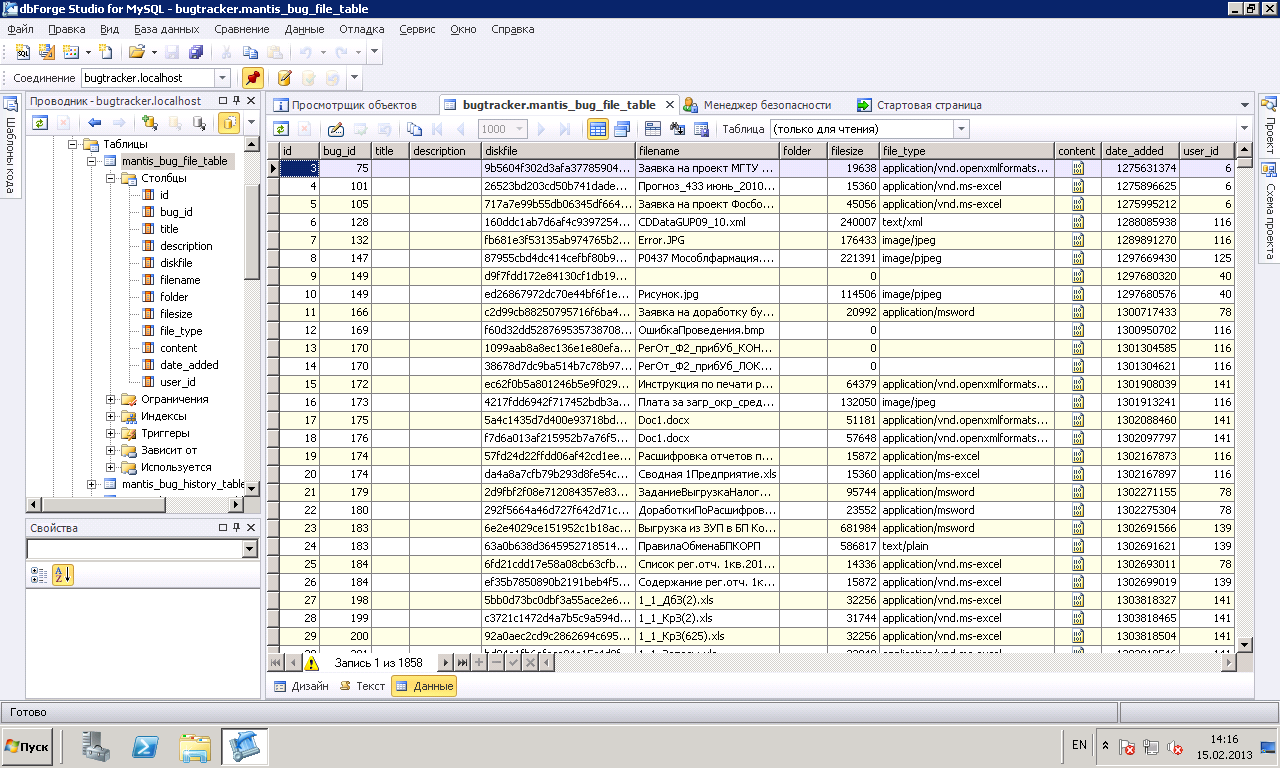Screen dimensions: 1280x768
Task: Switch to the Менеджер безопасности tab
Action: pos(766,105)
